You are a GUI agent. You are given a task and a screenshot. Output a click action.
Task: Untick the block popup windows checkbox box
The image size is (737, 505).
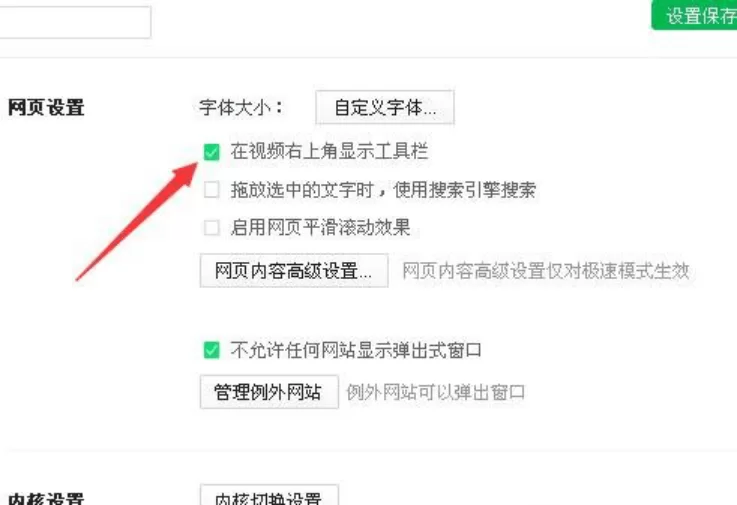212,350
